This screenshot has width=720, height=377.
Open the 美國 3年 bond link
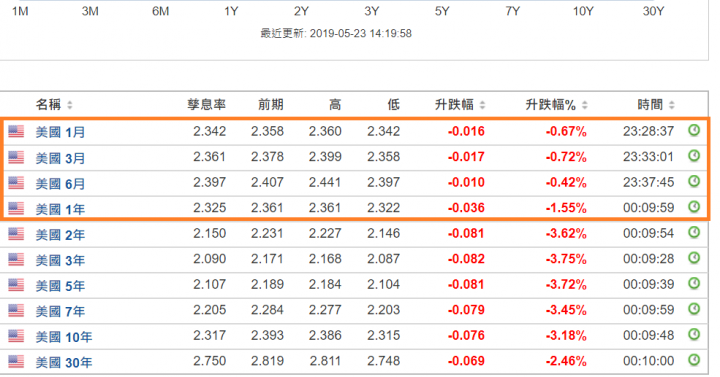[x=60, y=260]
